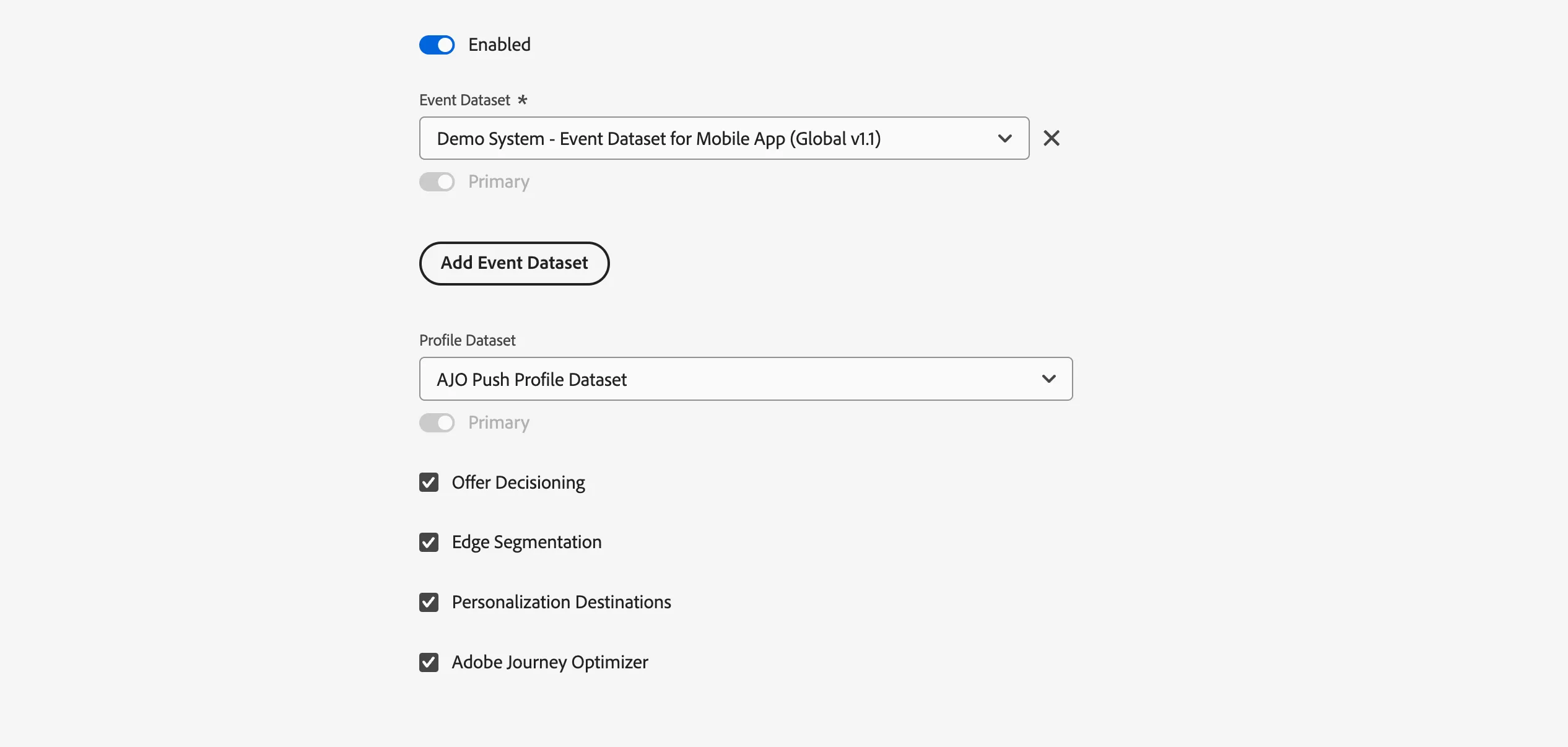Click the Adobe Journey Optimizer label
This screenshot has height=747, width=1568.
[x=550, y=662]
